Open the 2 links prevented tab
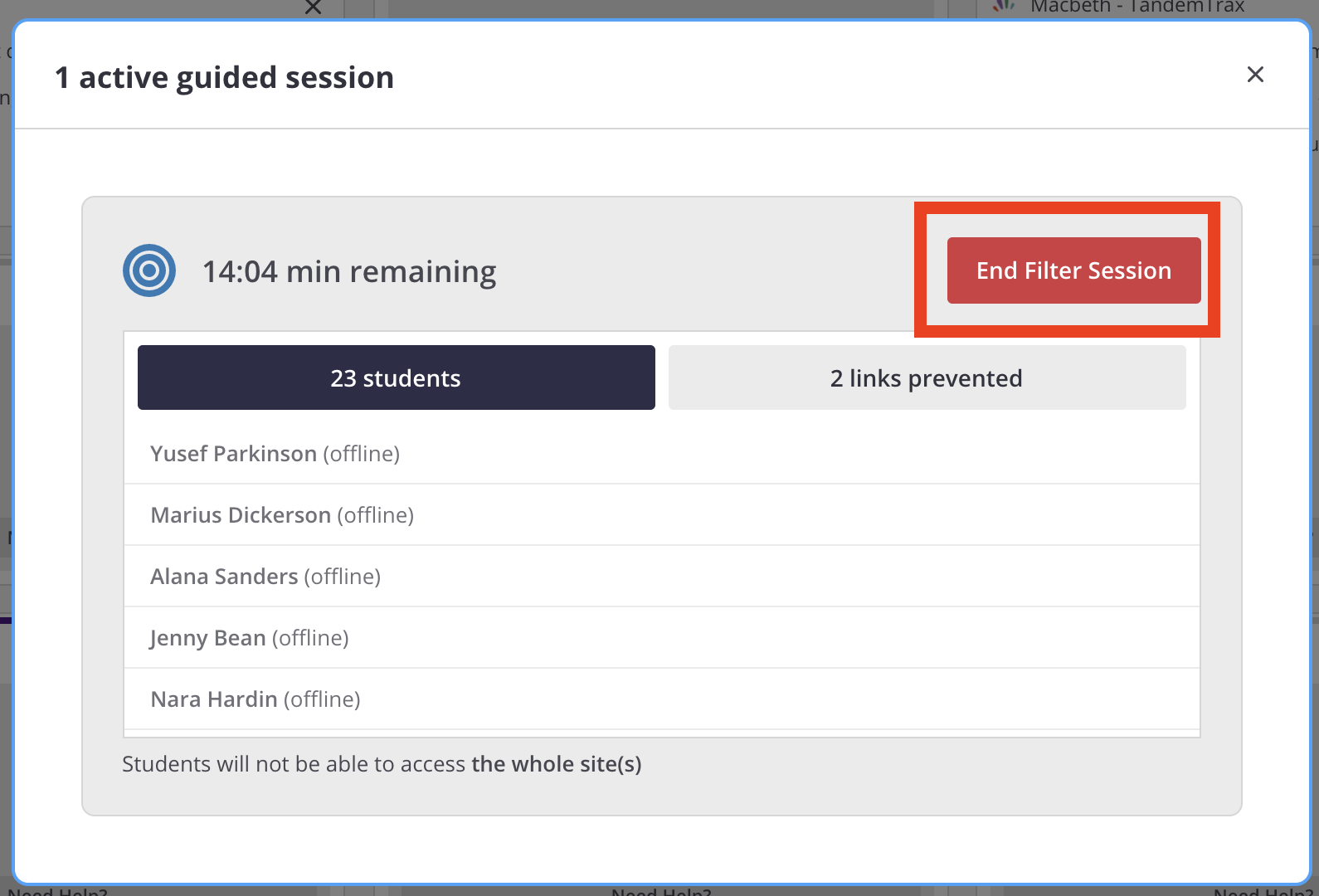 [x=927, y=377]
